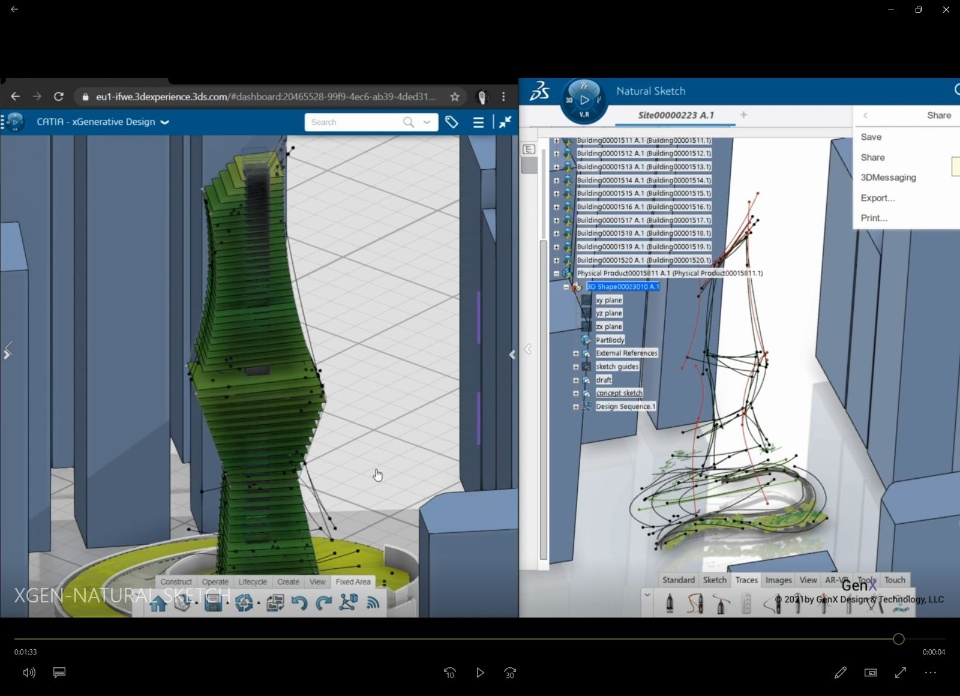
Task: Collapse 3D Shape00023010 A.1 node
Action: tap(566, 286)
